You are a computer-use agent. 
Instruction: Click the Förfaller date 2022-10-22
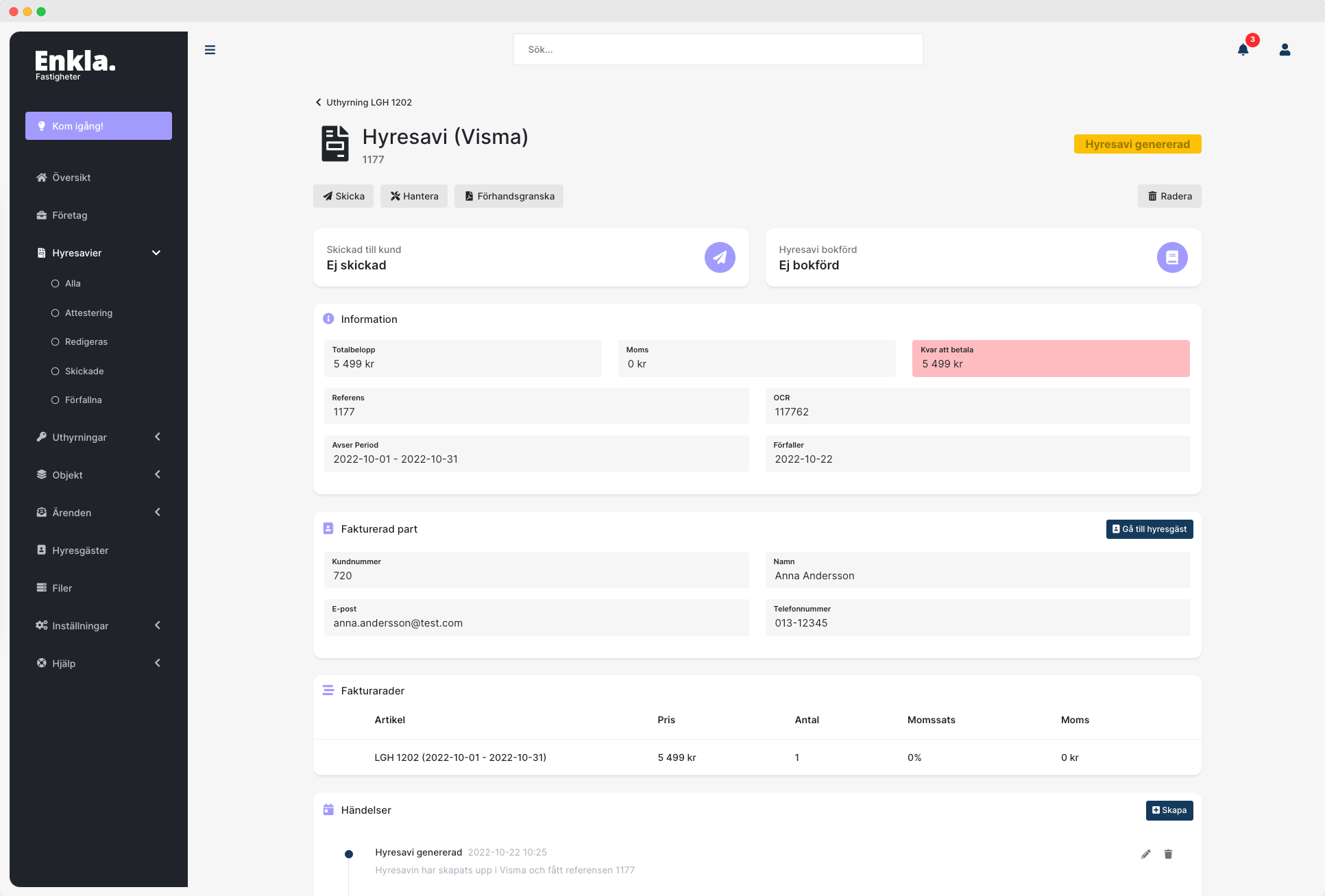pyautogui.click(x=803, y=459)
